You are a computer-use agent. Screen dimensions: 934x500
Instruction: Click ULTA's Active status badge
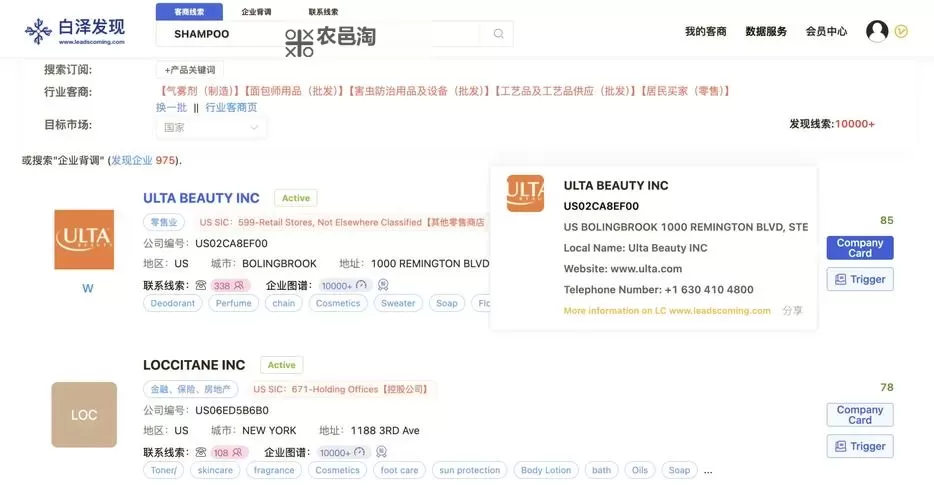(296, 198)
